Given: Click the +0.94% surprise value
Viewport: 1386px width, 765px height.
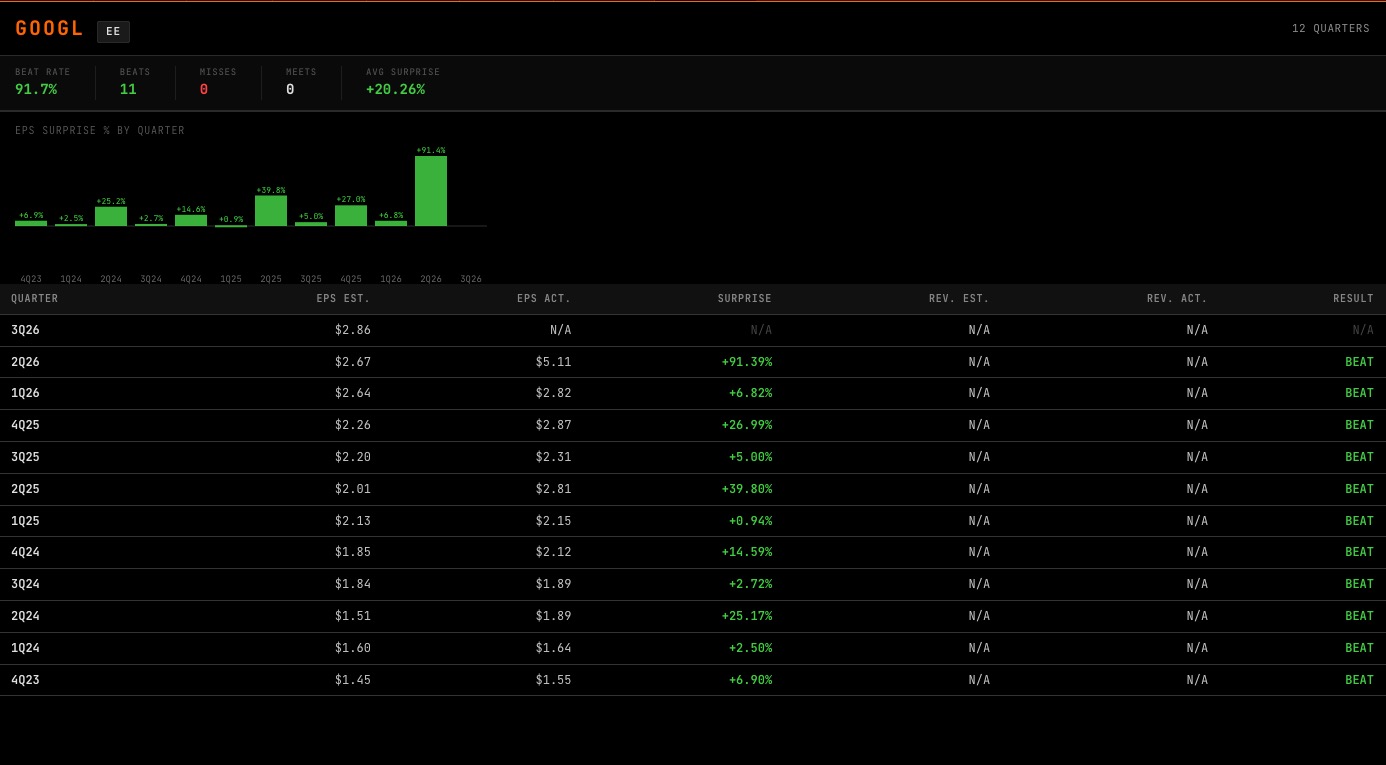Looking at the screenshot, I should pyautogui.click(x=750, y=521).
